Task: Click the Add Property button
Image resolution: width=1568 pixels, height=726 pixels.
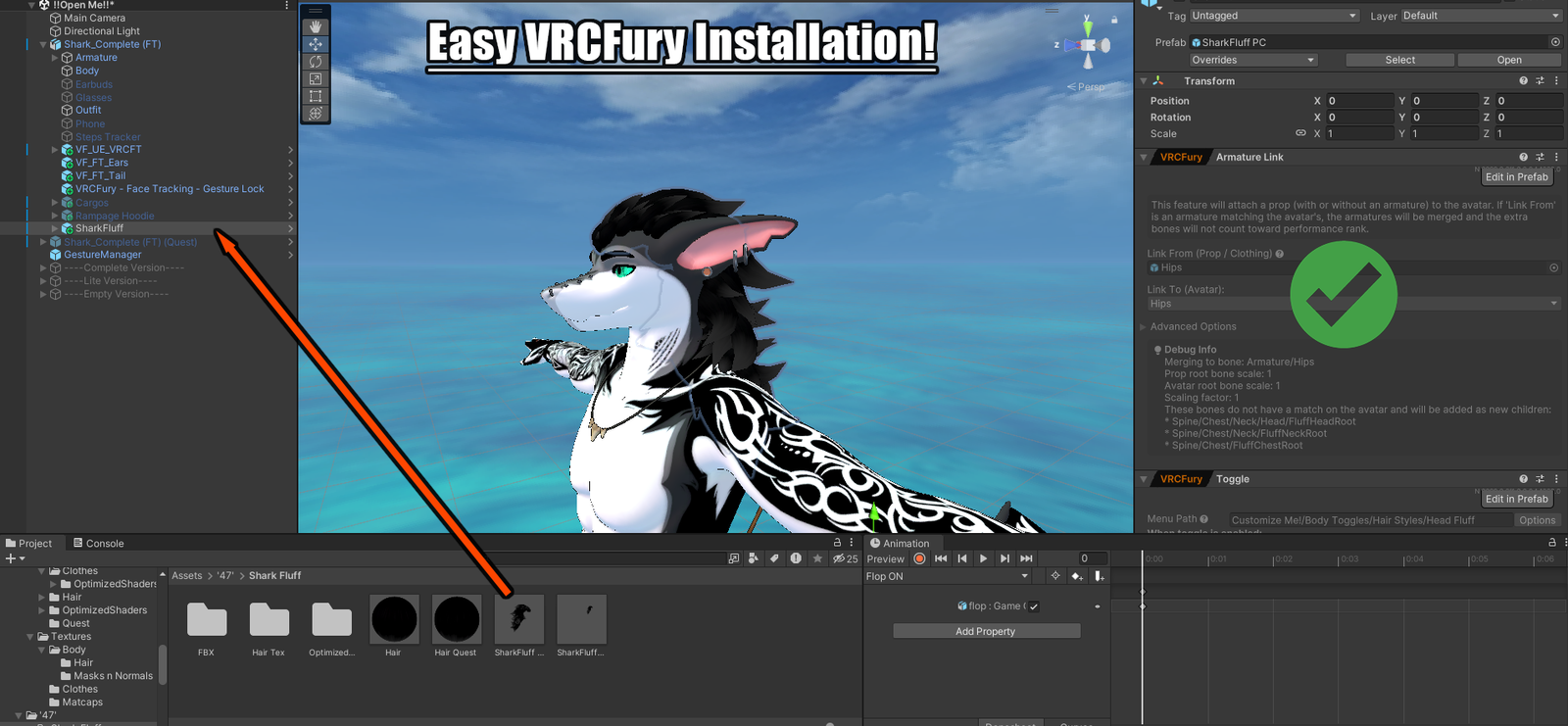Action: tap(986, 631)
